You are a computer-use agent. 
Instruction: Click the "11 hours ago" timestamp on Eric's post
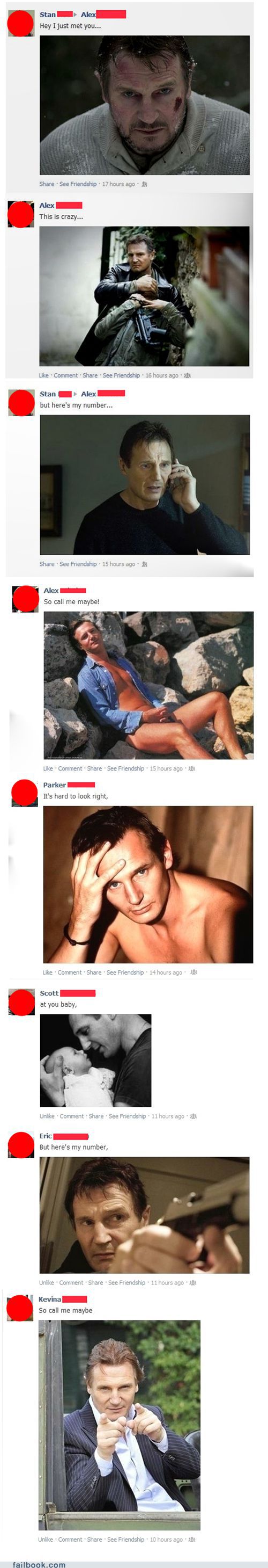click(x=167, y=1282)
